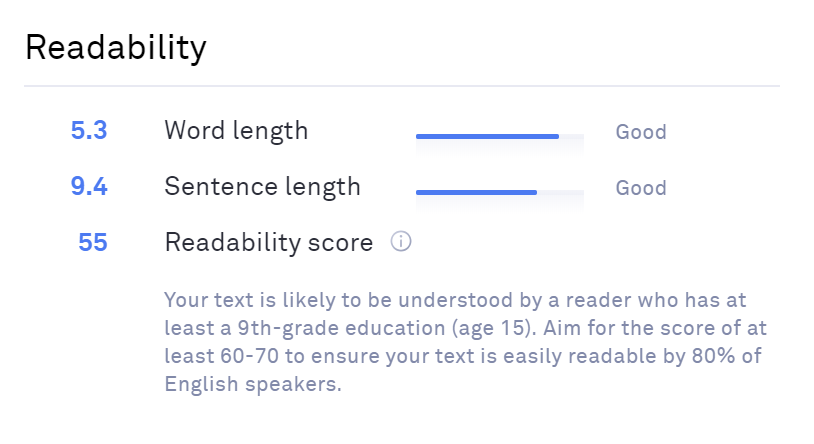Screen dimensions: 814x444
Task: Click the Sentence length progress bar
Action: [x=500, y=193]
